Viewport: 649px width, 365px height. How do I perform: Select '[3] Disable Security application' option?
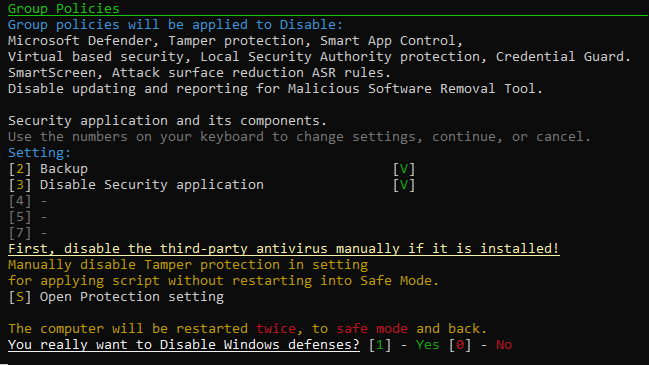136,185
